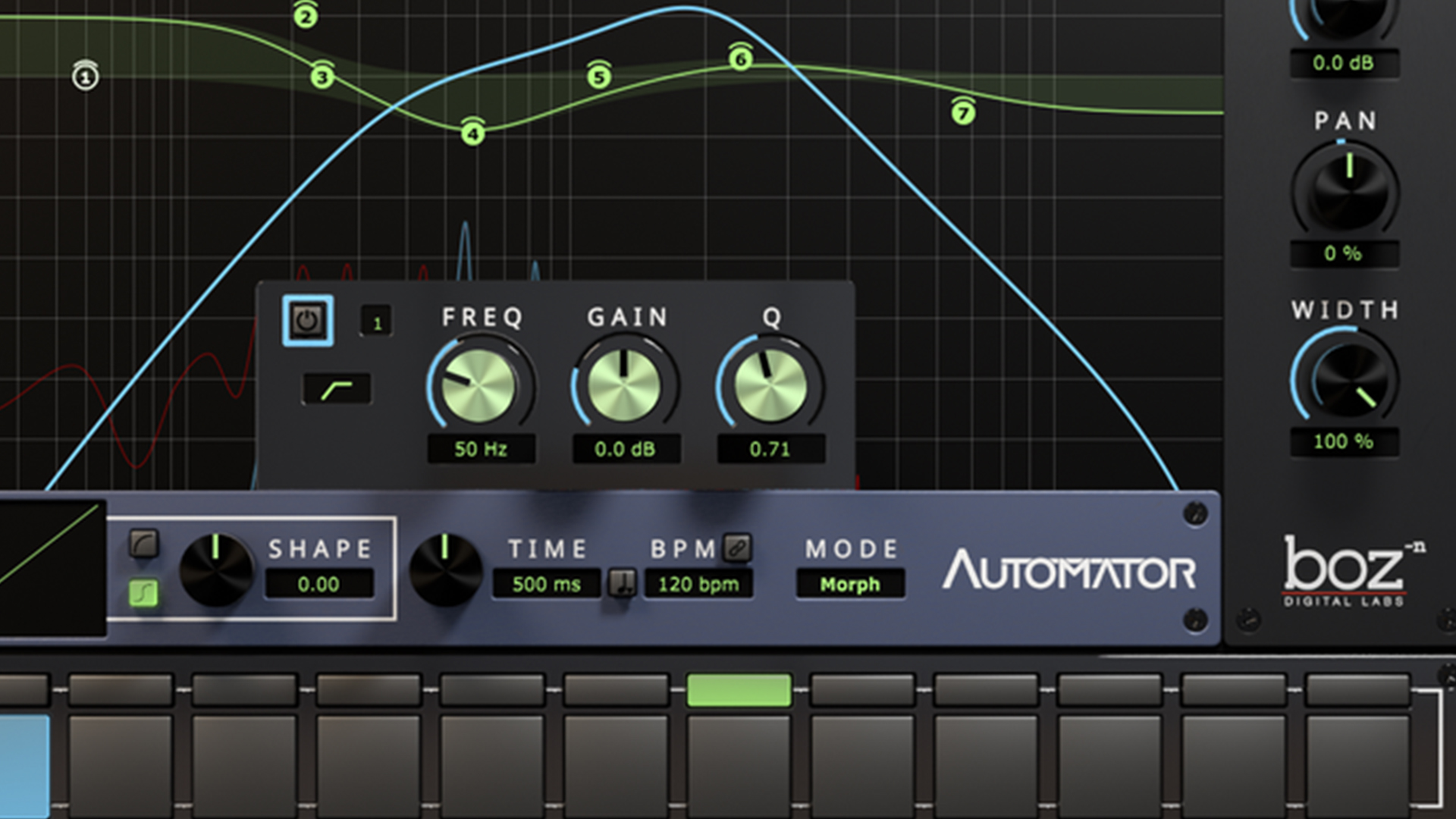Viewport: 1456px width, 819px height.
Task: Click the 500 ms time value field
Action: (x=547, y=584)
